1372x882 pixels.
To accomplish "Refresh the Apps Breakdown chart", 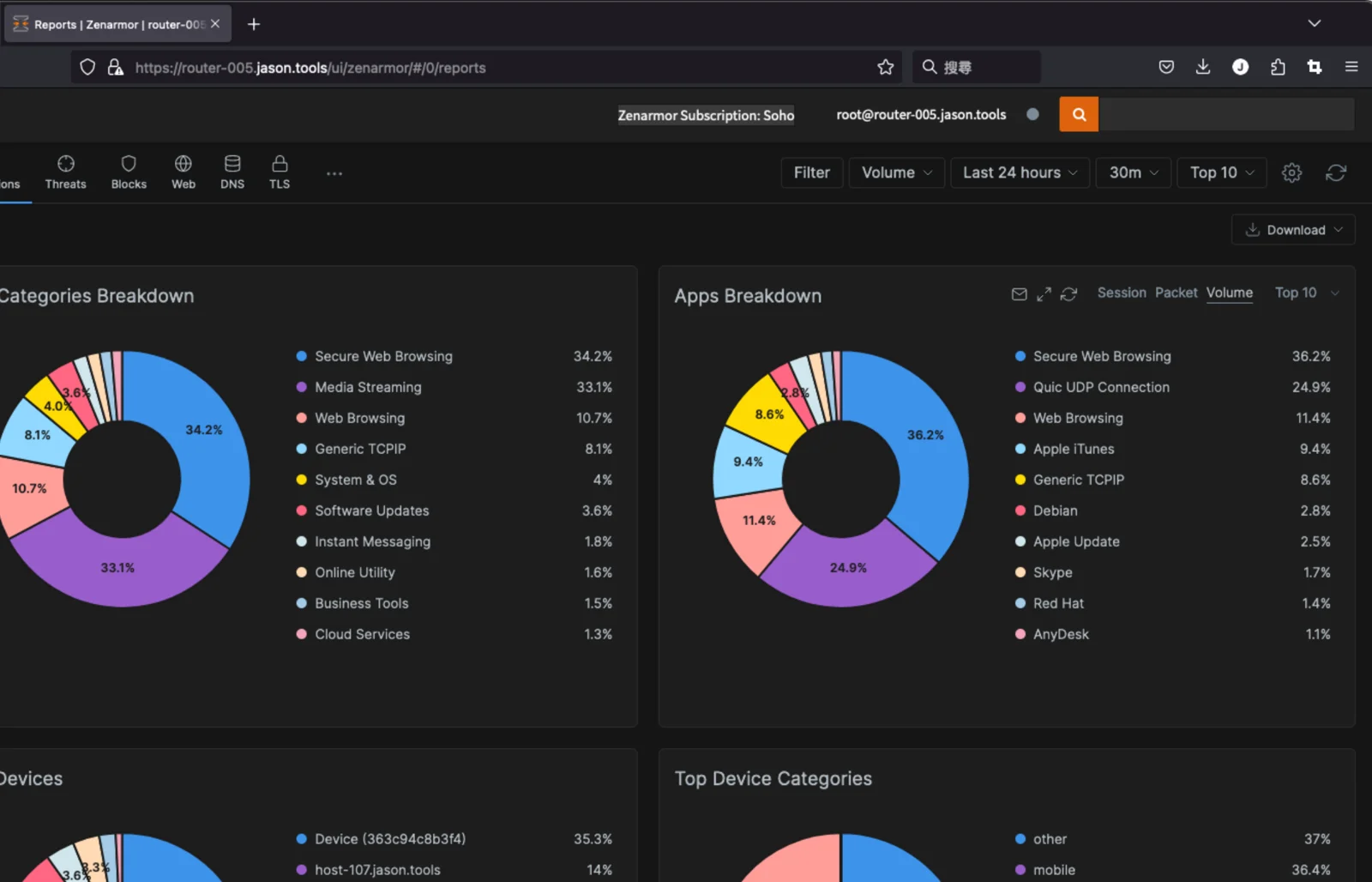I will tap(1068, 294).
